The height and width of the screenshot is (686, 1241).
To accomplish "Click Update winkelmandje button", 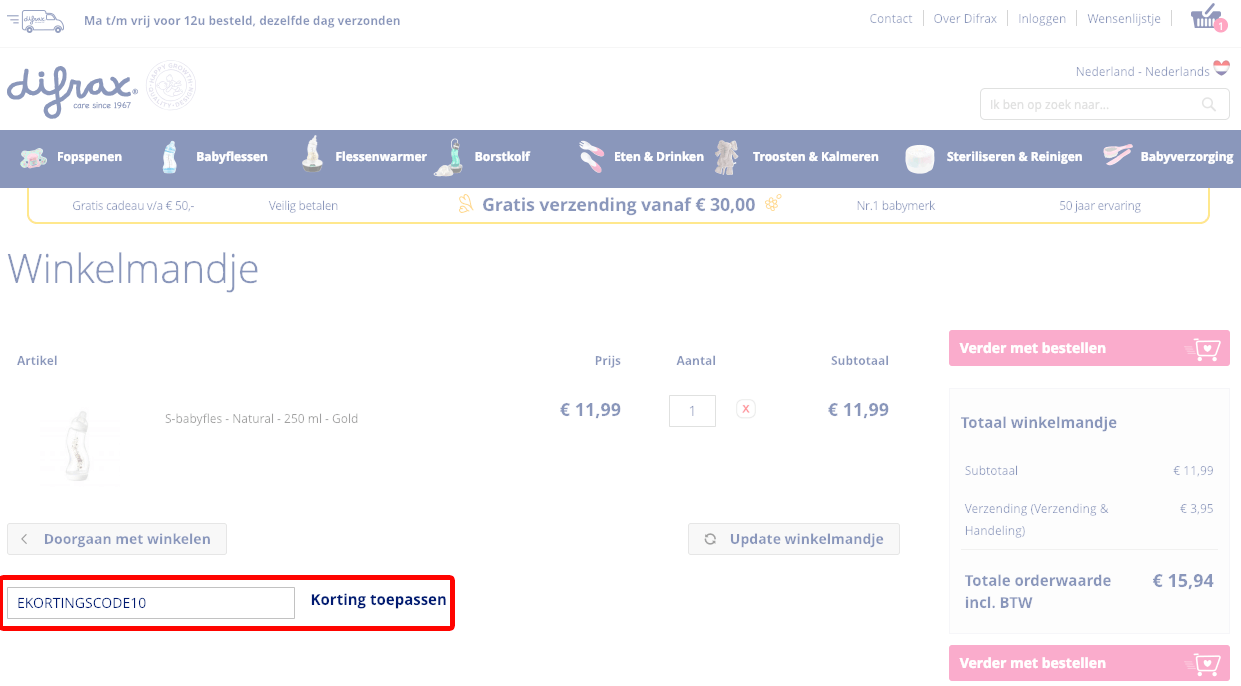I will tap(794, 539).
